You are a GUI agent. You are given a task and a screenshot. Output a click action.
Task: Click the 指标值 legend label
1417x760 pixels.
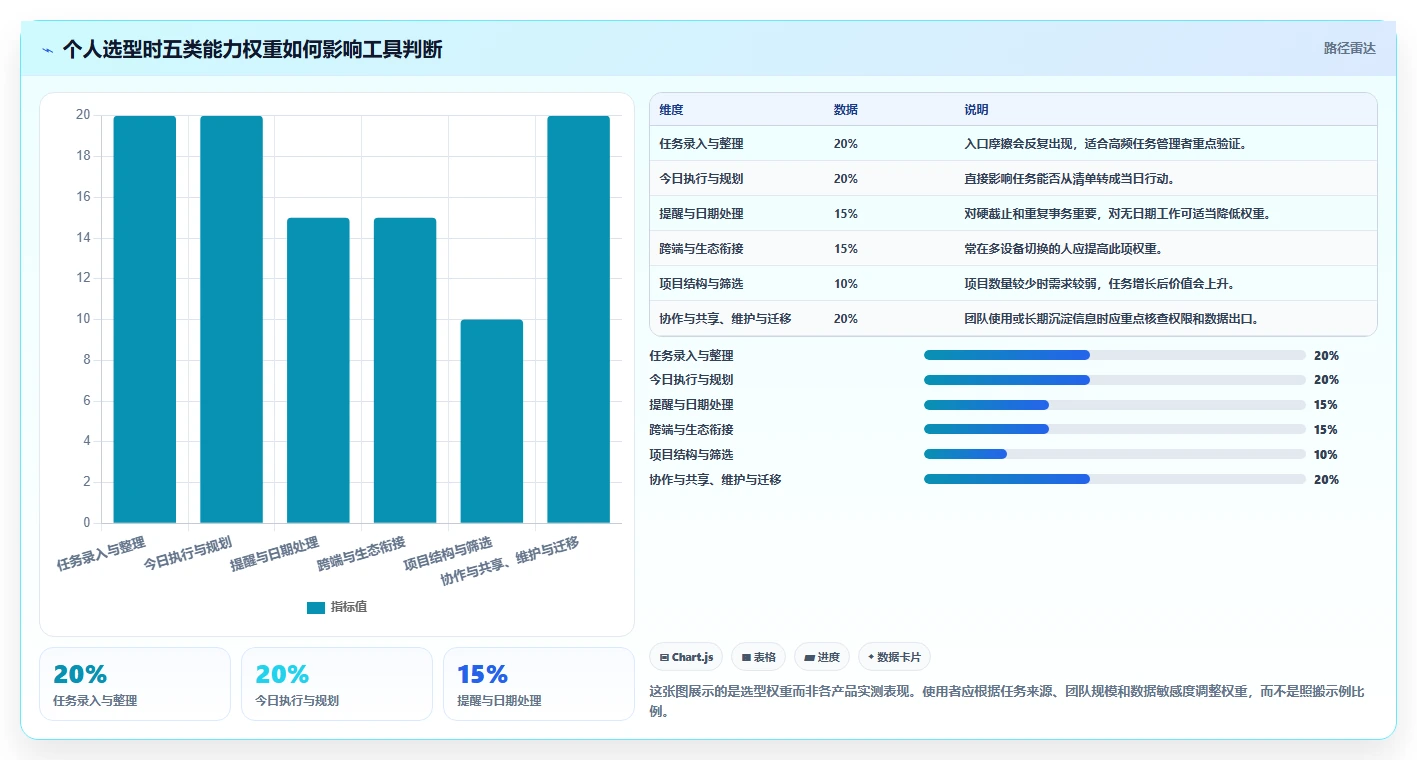tap(349, 607)
